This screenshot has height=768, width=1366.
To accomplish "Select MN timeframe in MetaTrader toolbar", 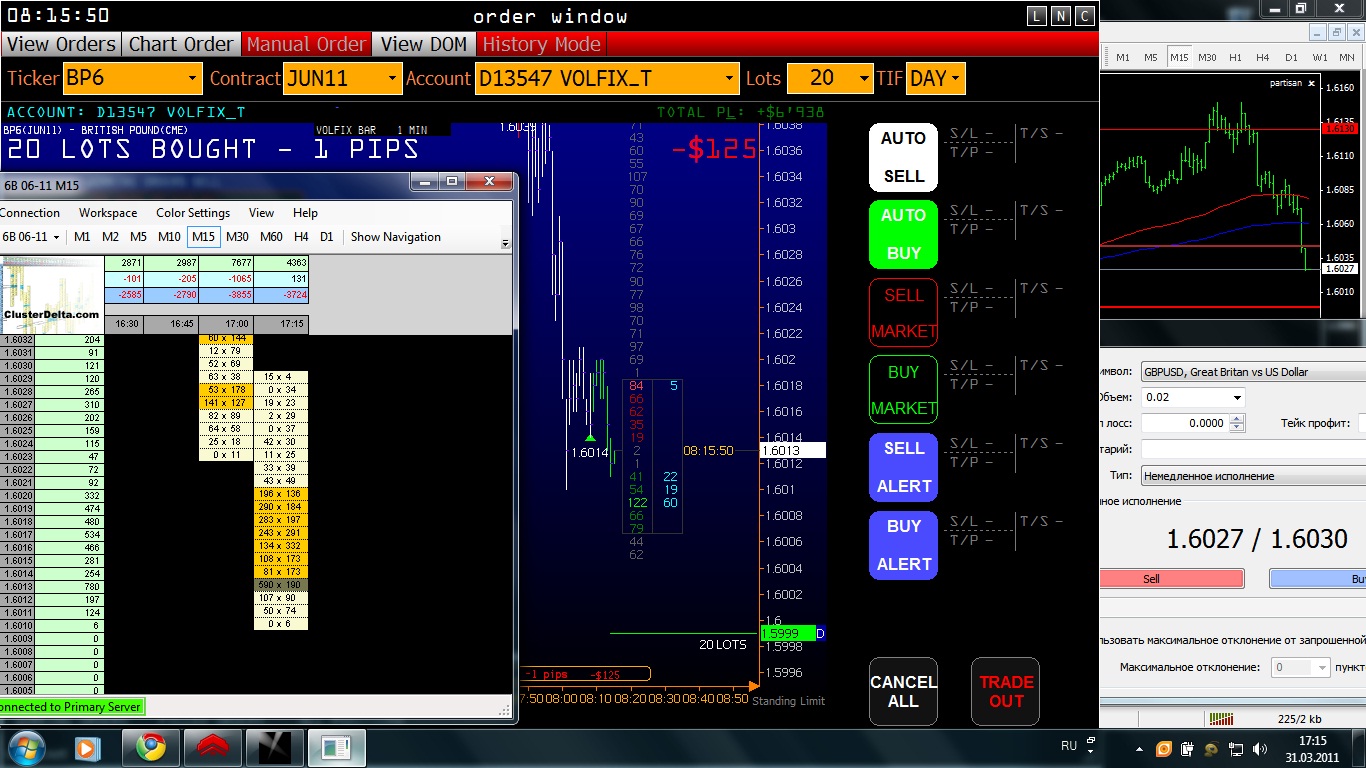I will coord(1347,57).
